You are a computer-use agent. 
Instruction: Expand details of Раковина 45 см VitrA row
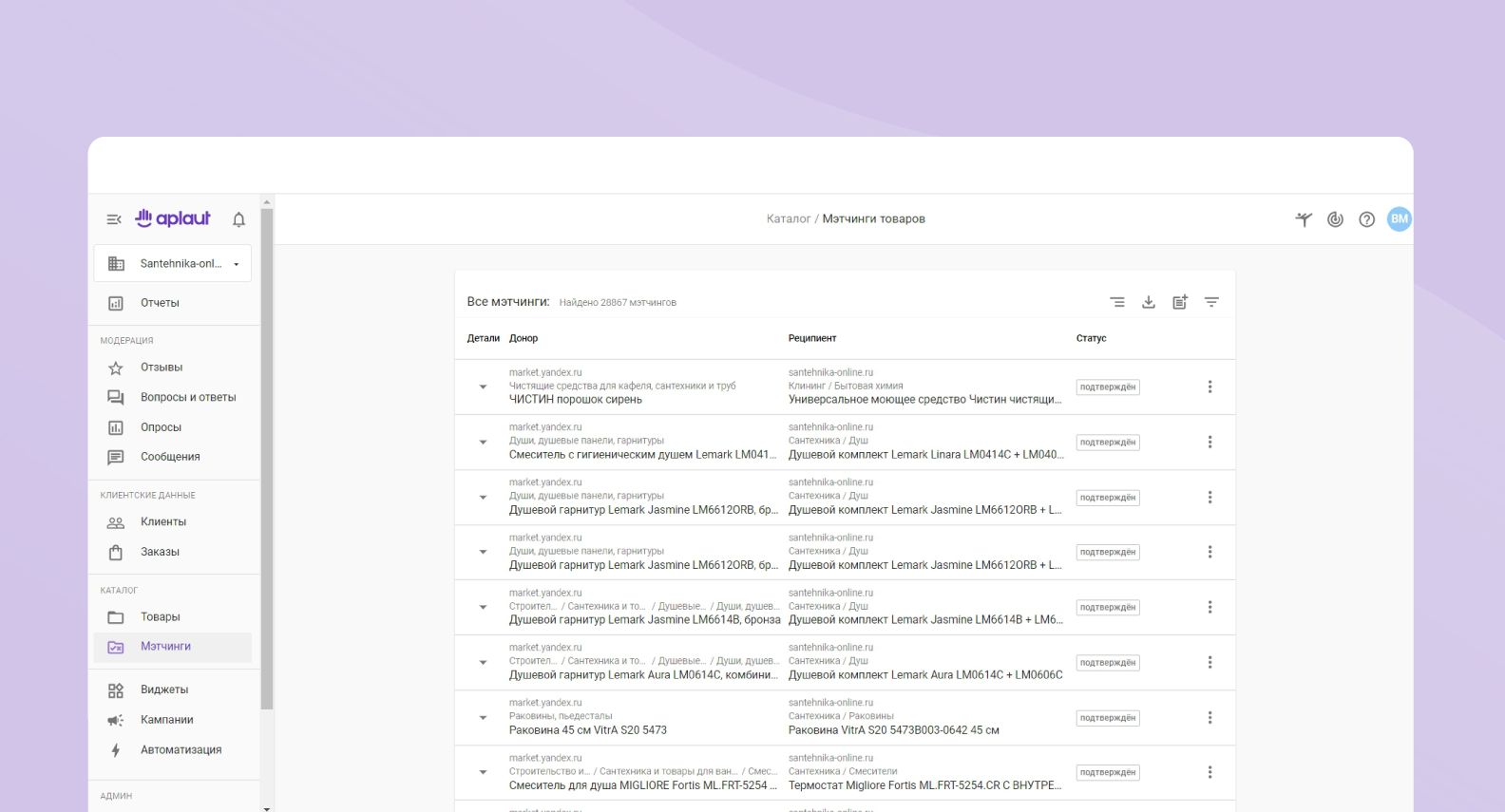click(x=483, y=718)
